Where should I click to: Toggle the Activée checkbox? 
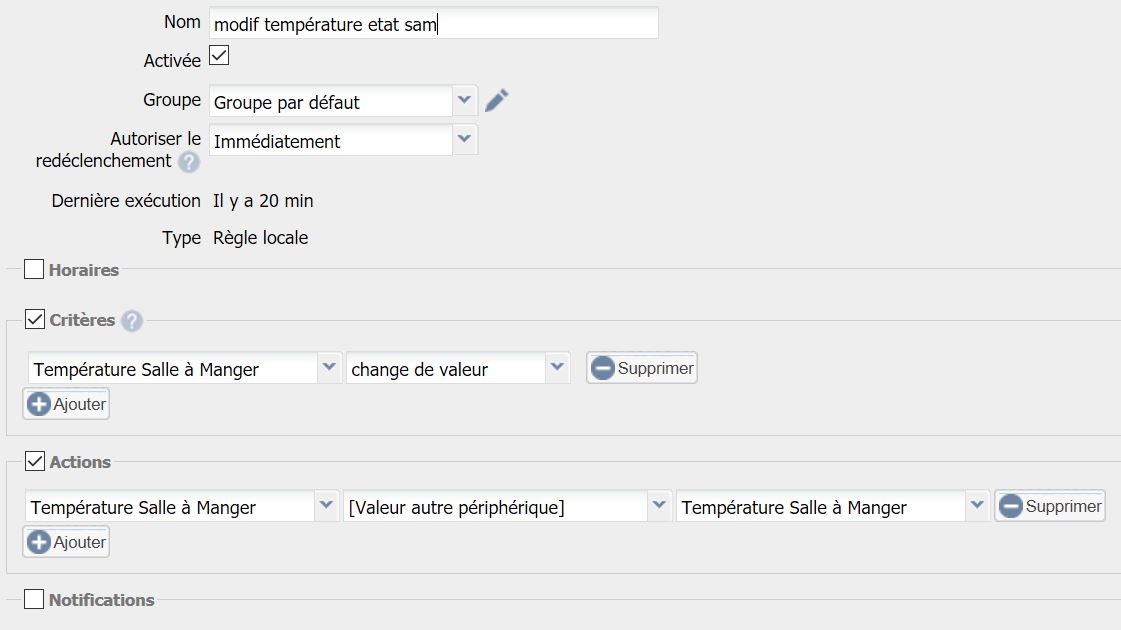click(x=219, y=56)
